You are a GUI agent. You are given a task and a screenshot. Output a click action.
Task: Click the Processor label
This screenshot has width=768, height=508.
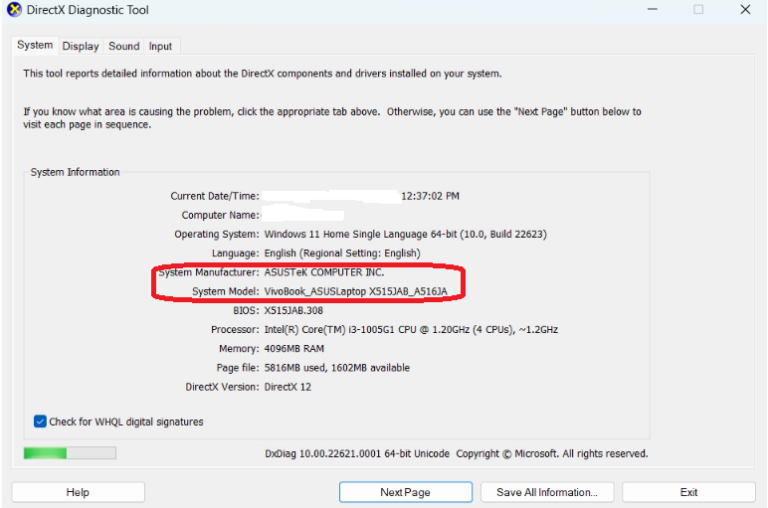coord(235,329)
